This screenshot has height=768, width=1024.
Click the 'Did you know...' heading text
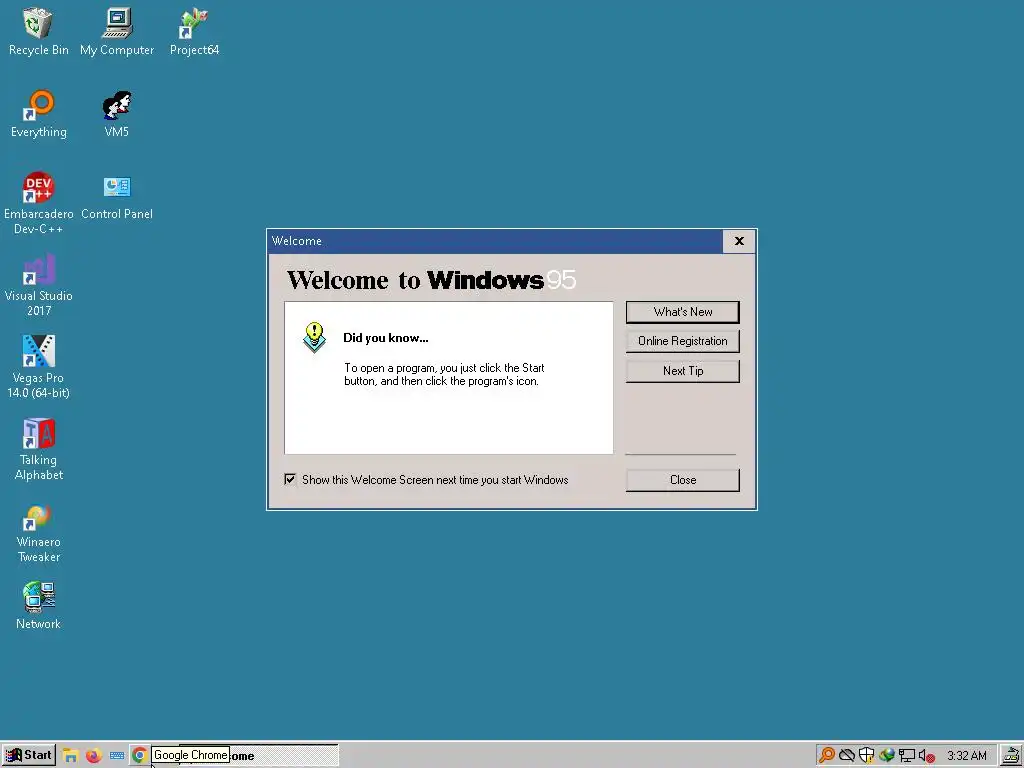tap(385, 338)
